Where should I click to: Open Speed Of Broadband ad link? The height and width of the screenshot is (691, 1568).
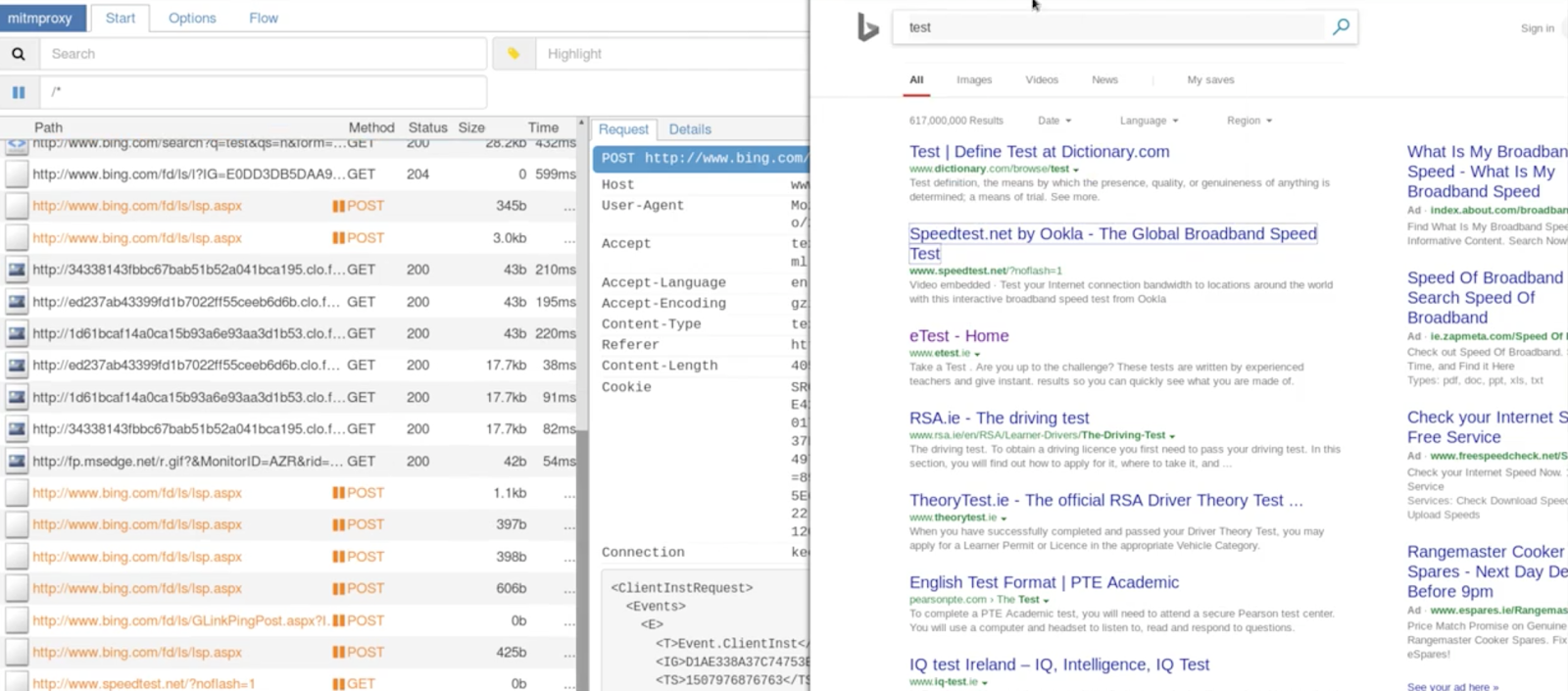[x=1486, y=298]
